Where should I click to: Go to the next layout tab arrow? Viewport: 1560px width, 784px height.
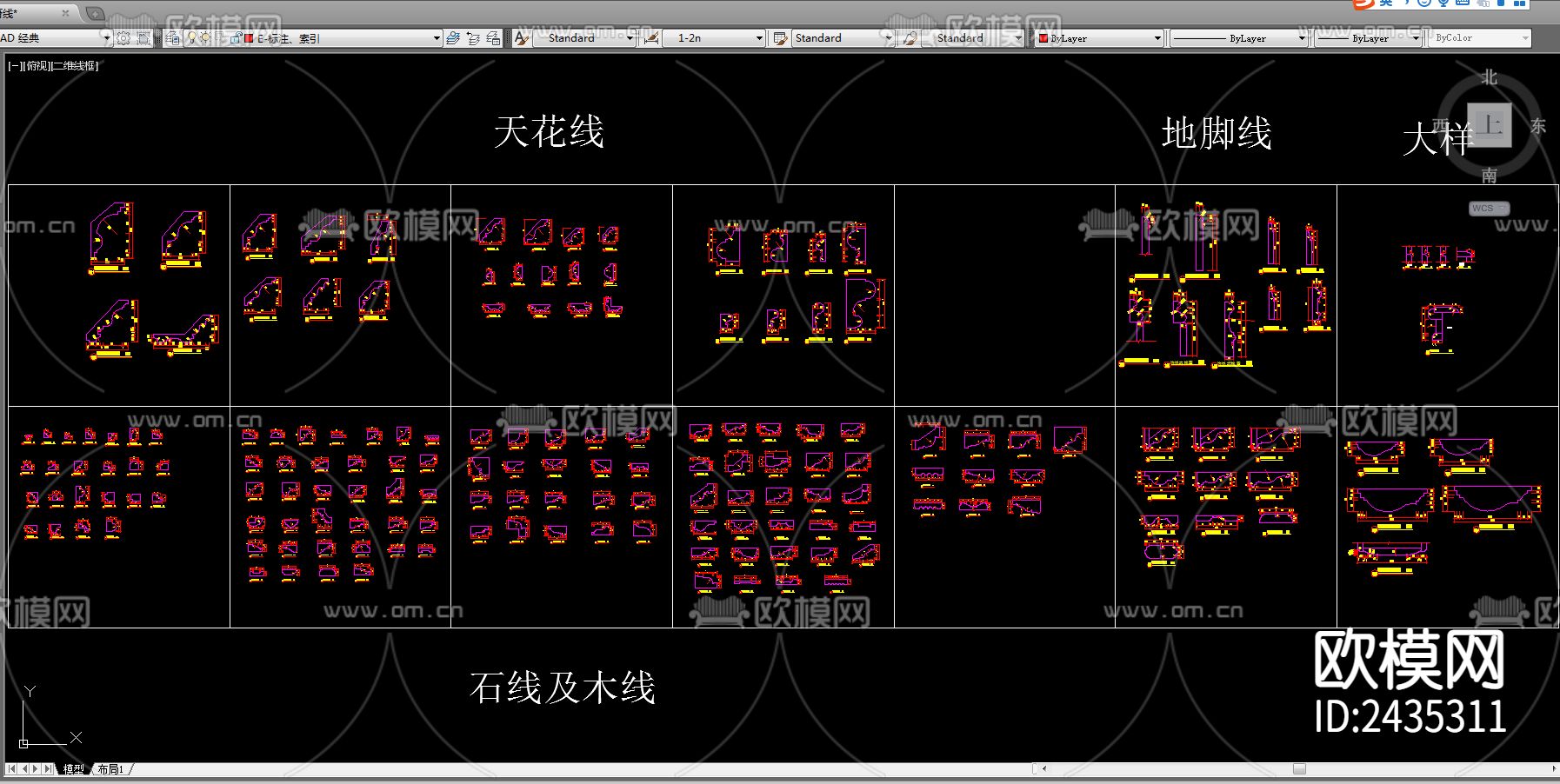pos(36,769)
